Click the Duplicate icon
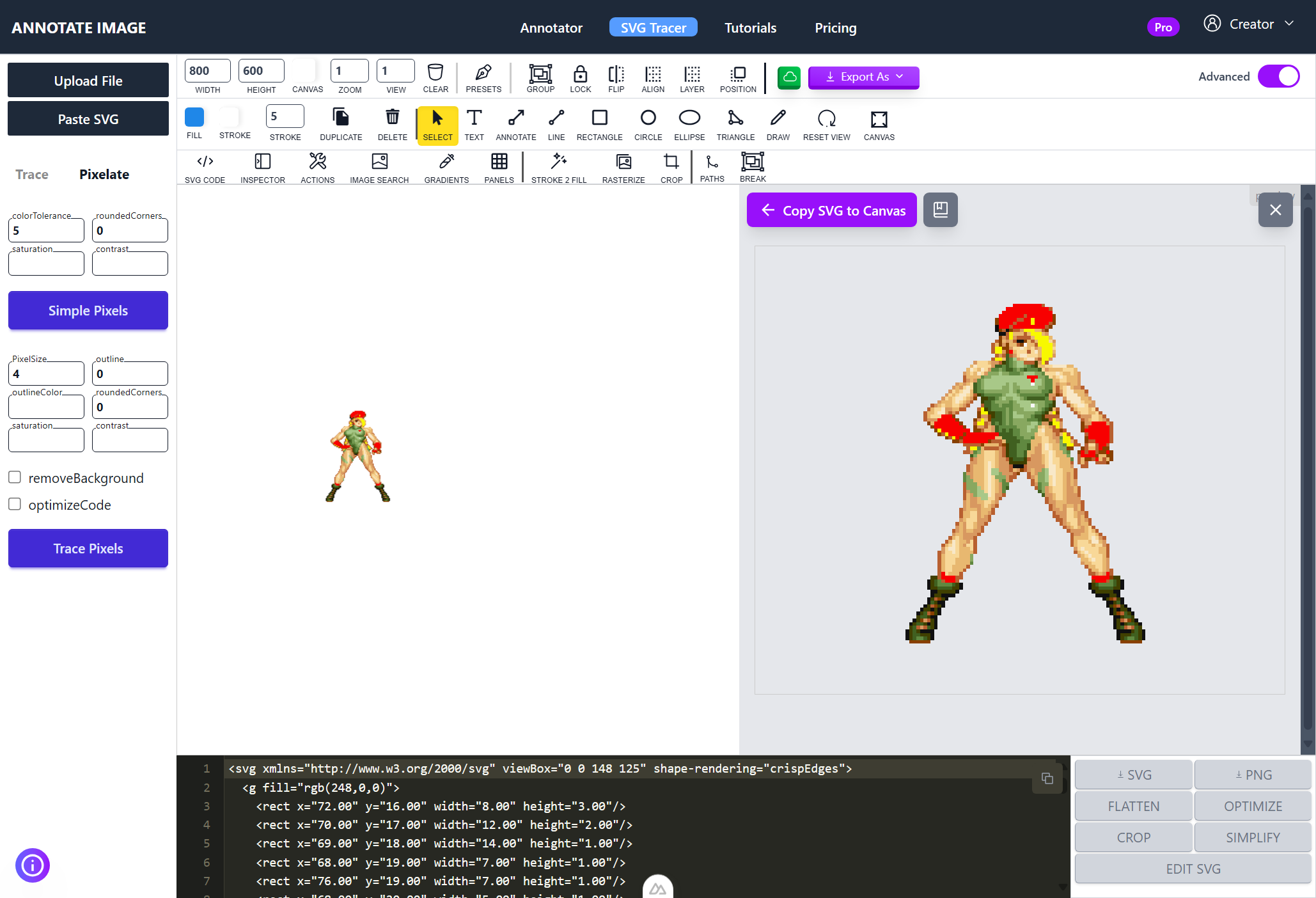The image size is (1316, 898). [x=341, y=117]
